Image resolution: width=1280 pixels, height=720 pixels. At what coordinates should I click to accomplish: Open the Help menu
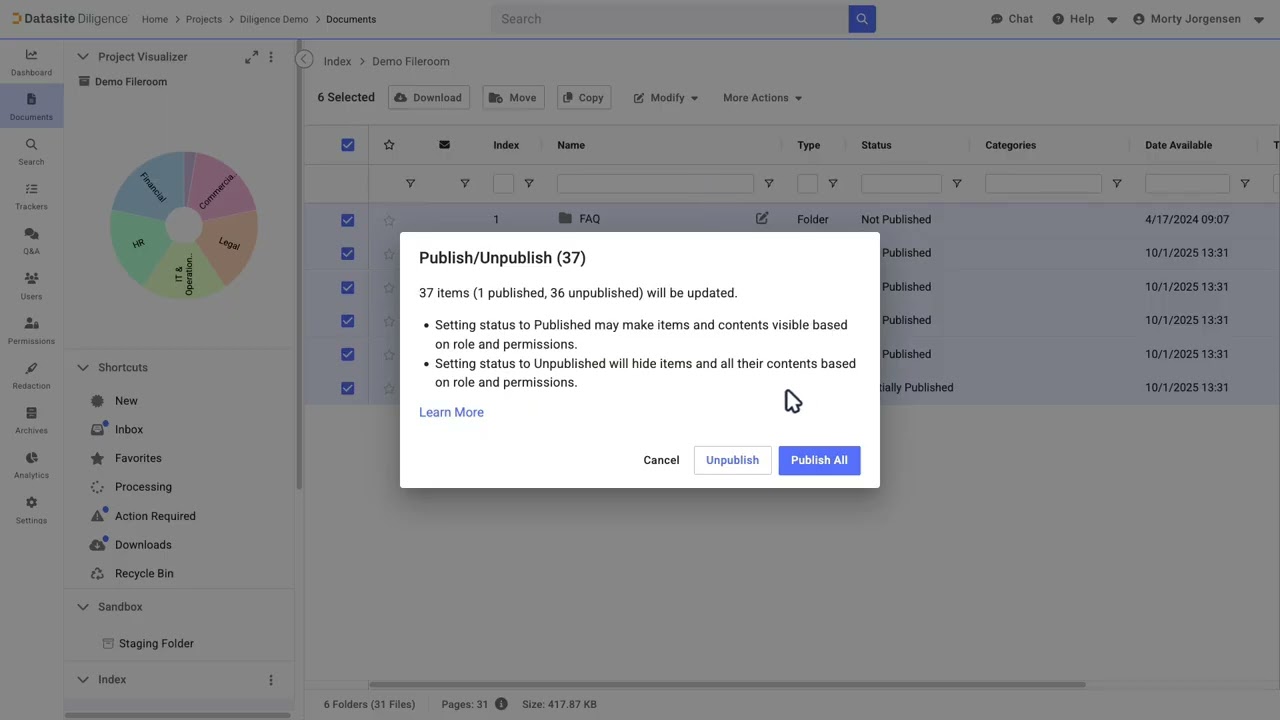click(x=1084, y=19)
